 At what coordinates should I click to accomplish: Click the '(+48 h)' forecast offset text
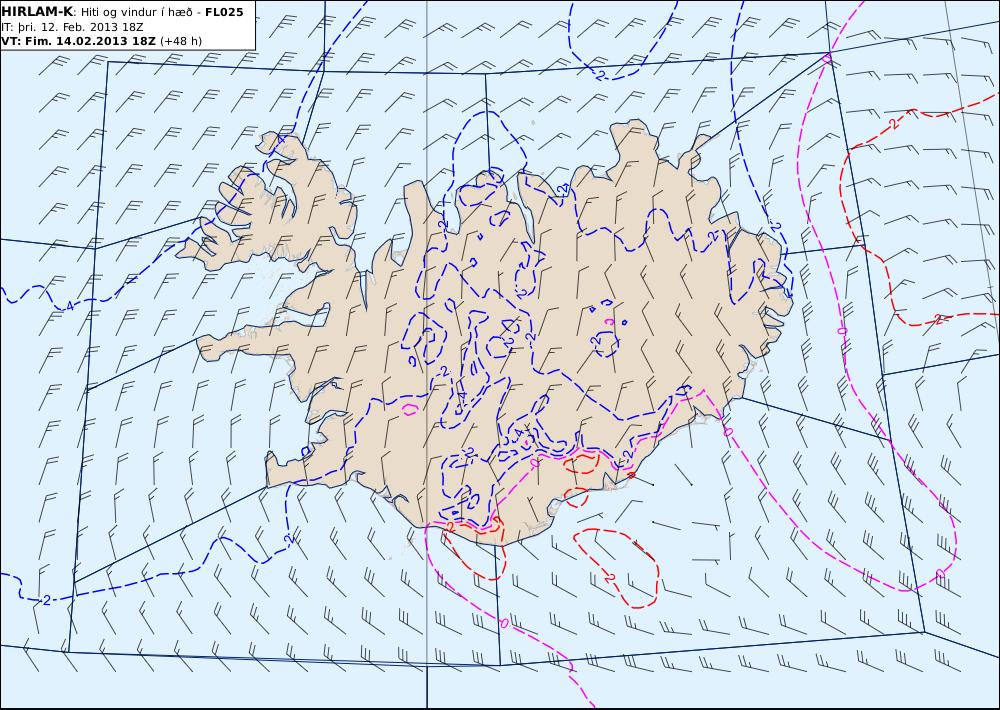click(x=181, y=41)
